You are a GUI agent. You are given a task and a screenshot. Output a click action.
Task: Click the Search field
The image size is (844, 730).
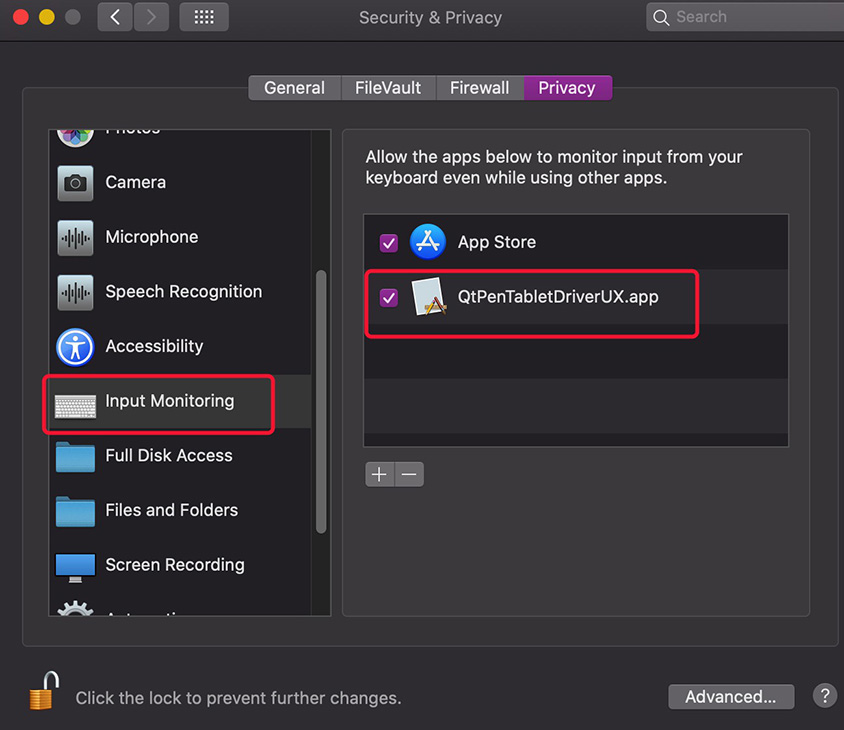pos(745,17)
